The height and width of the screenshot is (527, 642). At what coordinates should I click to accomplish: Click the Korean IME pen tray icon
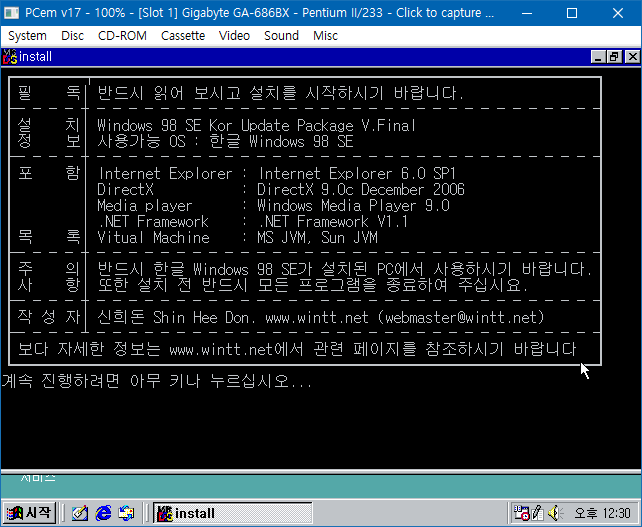[x=538, y=513]
